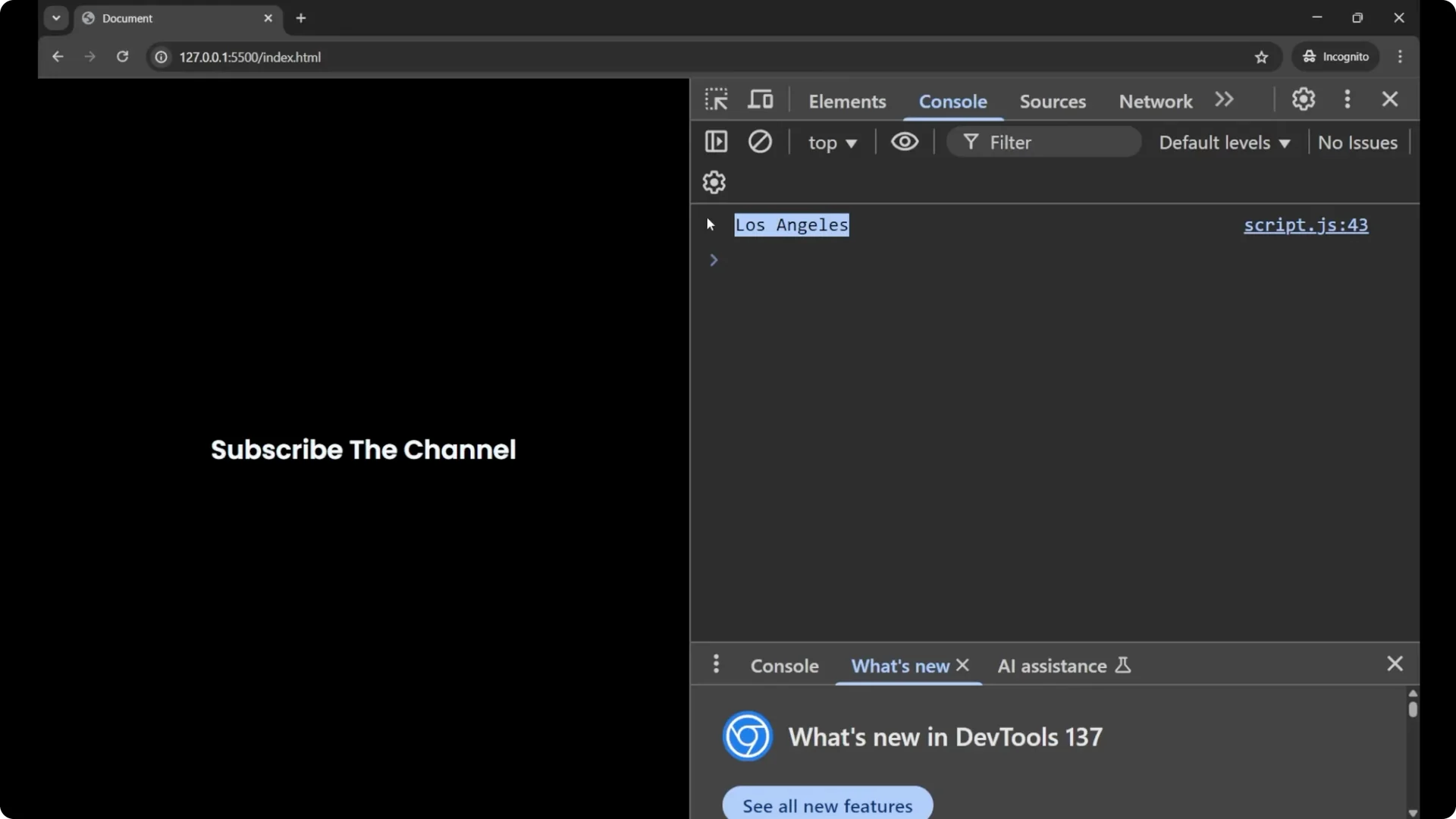Select the Inspect element tool
This screenshot has width=1456, height=819.
716,99
